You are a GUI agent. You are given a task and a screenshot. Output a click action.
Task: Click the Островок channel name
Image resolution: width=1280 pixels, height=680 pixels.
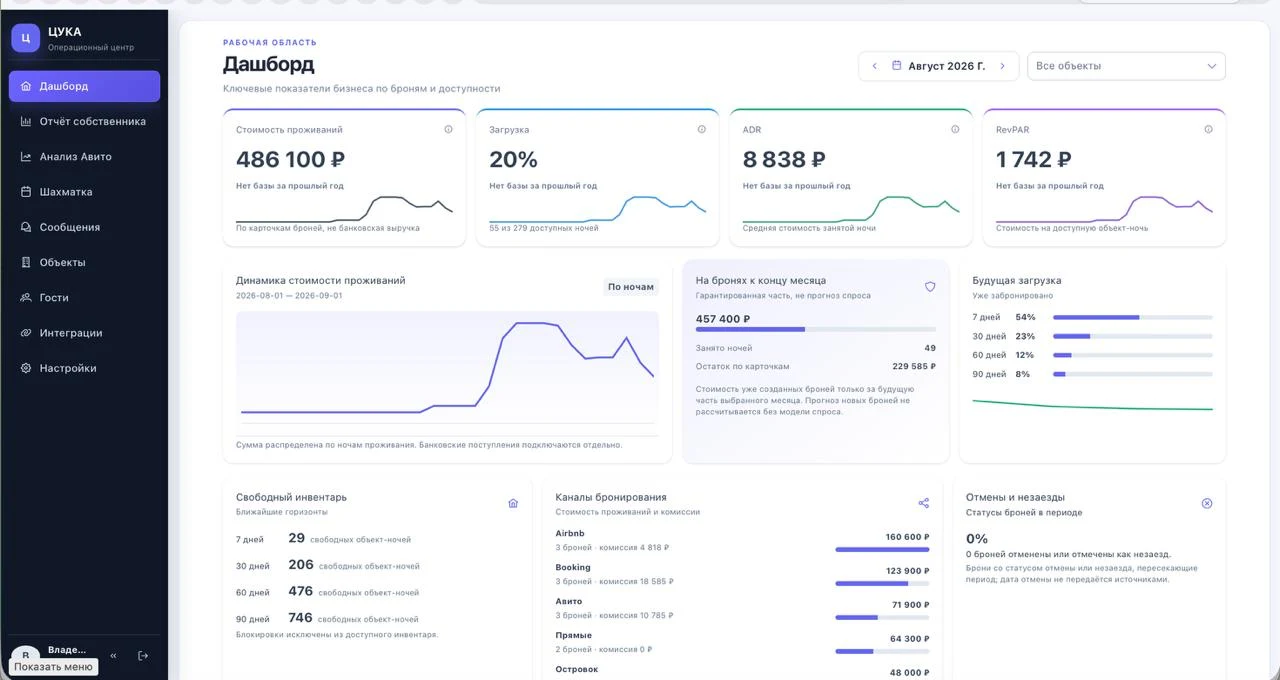click(x=576, y=669)
